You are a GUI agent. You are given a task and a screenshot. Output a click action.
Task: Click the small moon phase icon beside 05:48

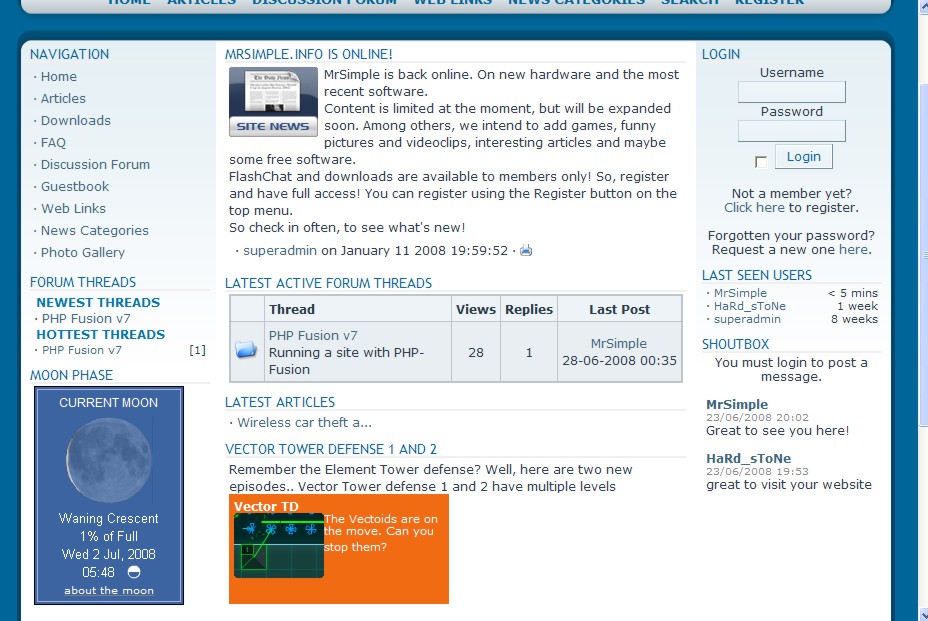(x=134, y=573)
